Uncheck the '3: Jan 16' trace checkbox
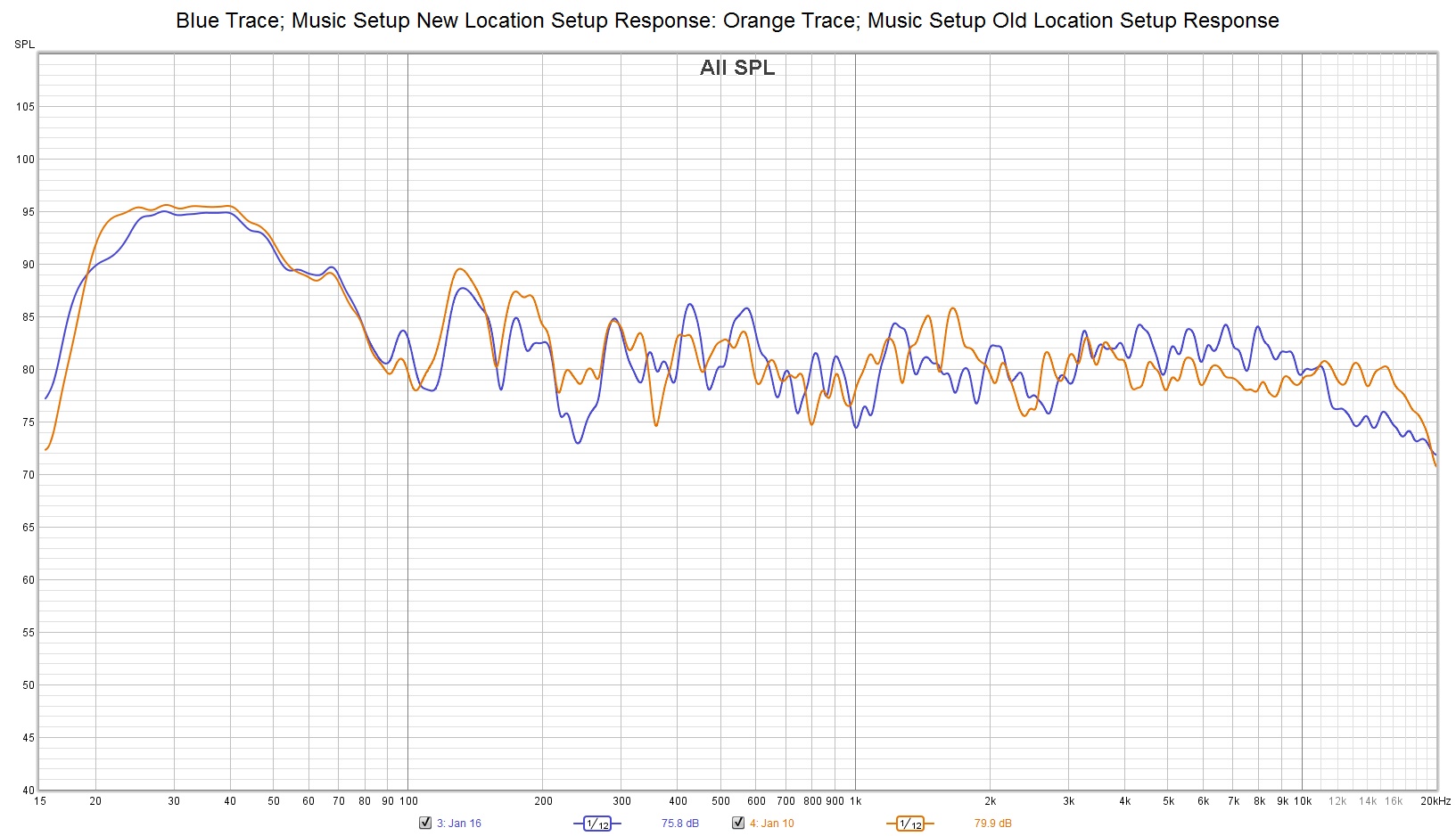 [x=425, y=823]
